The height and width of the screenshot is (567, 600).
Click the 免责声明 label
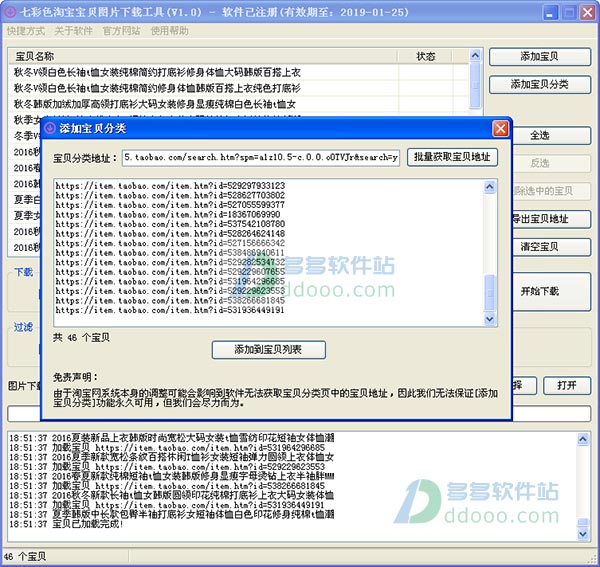coord(75,377)
